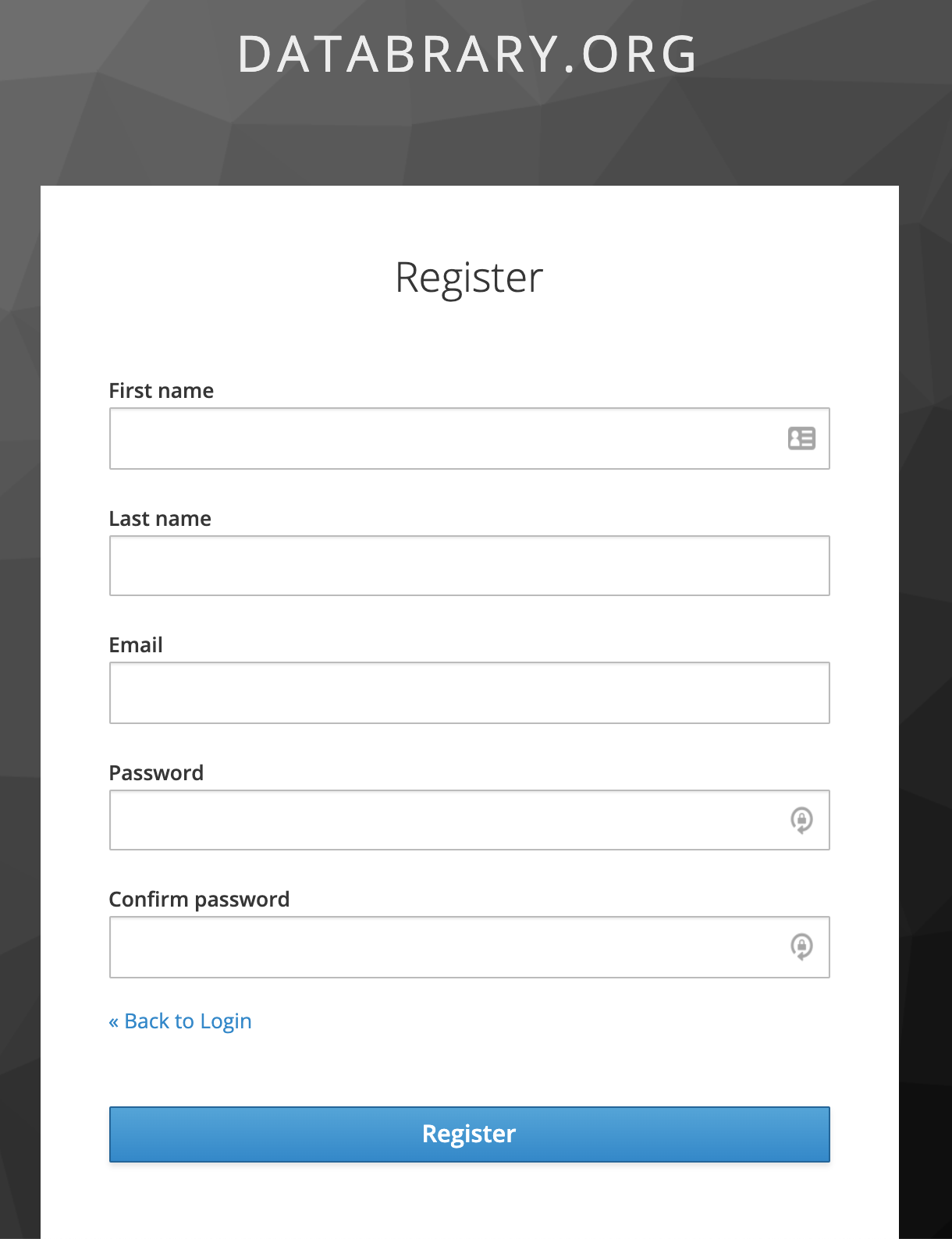Click the contact card autofill icon
The width and height of the screenshot is (952, 1239).
point(801,438)
